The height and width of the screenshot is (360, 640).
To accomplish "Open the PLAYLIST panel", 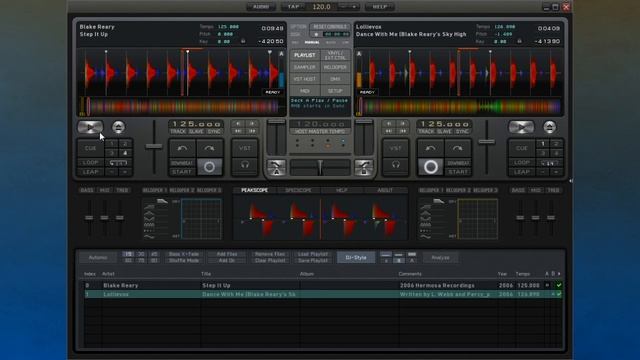I will (305, 55).
